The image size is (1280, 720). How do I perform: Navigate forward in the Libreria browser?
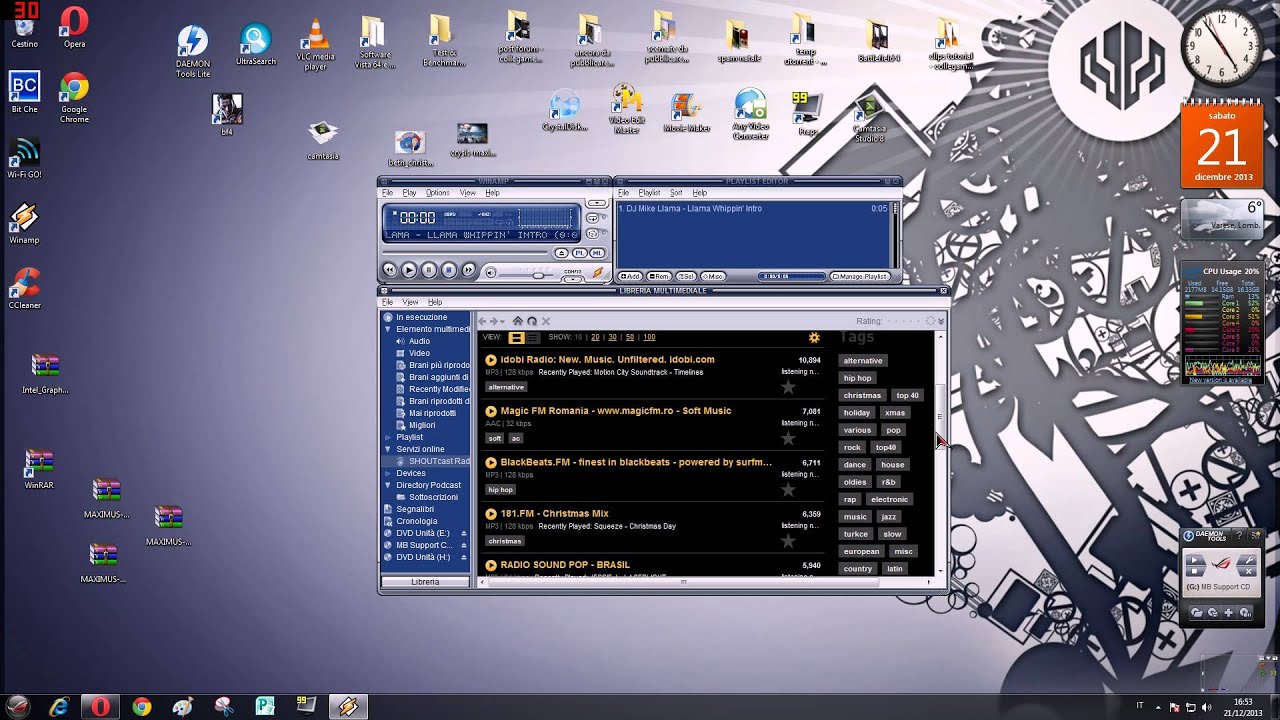point(495,321)
